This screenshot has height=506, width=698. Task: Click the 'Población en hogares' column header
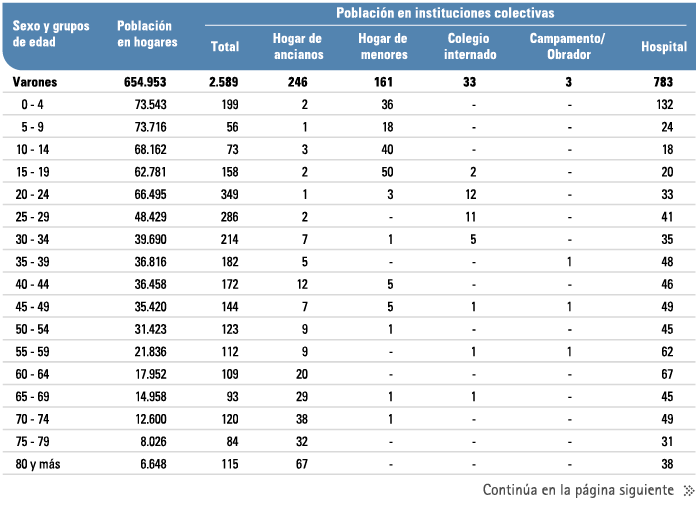(x=147, y=34)
